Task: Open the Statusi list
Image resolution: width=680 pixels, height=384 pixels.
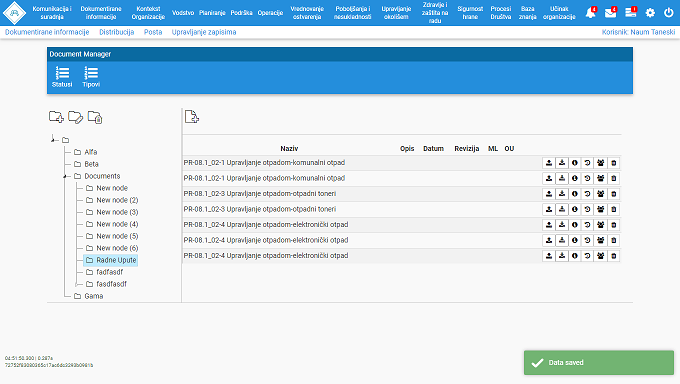Action: tap(62, 77)
